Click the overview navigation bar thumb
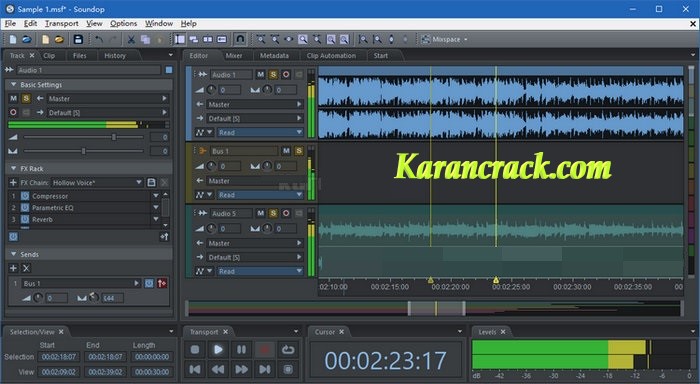The width and height of the screenshot is (700, 384). pyautogui.click(x=436, y=308)
